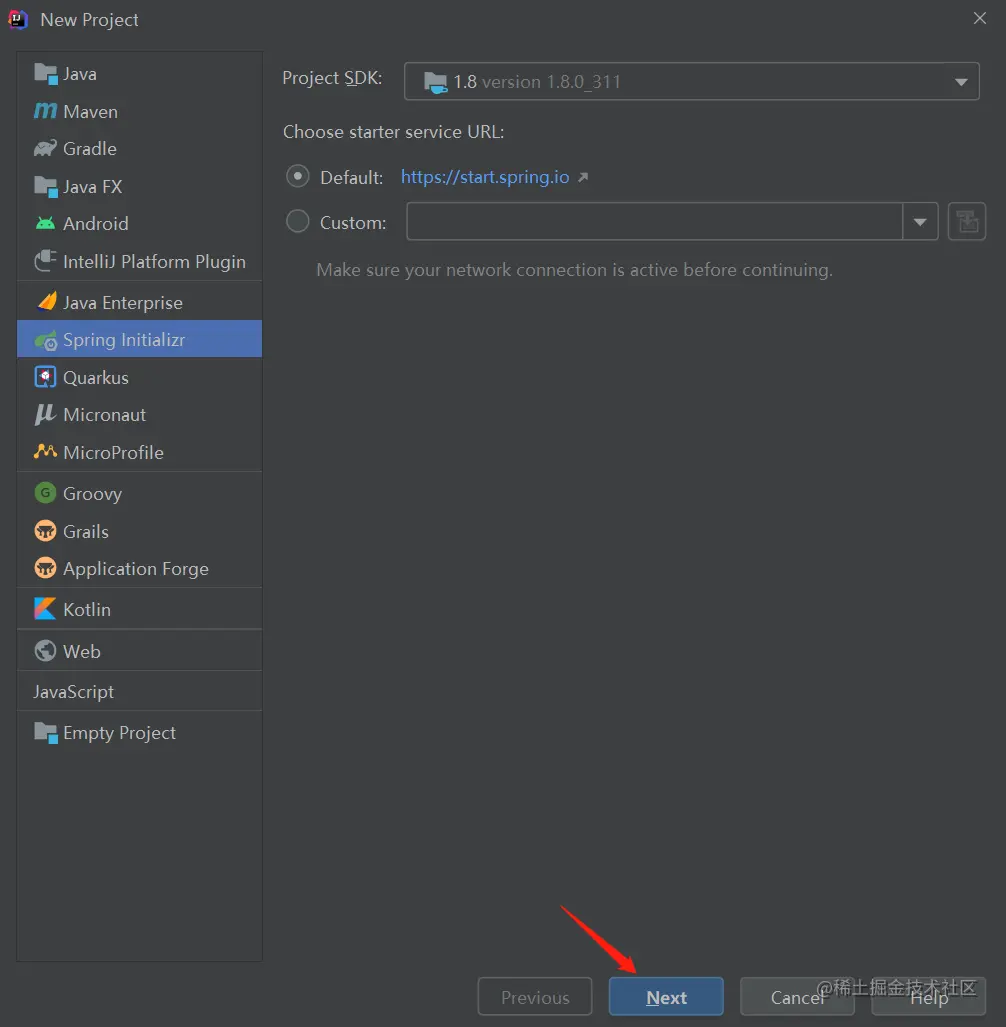Select JavaScript project type
Viewport: 1006px width, 1027px height.
pyautogui.click(x=140, y=692)
